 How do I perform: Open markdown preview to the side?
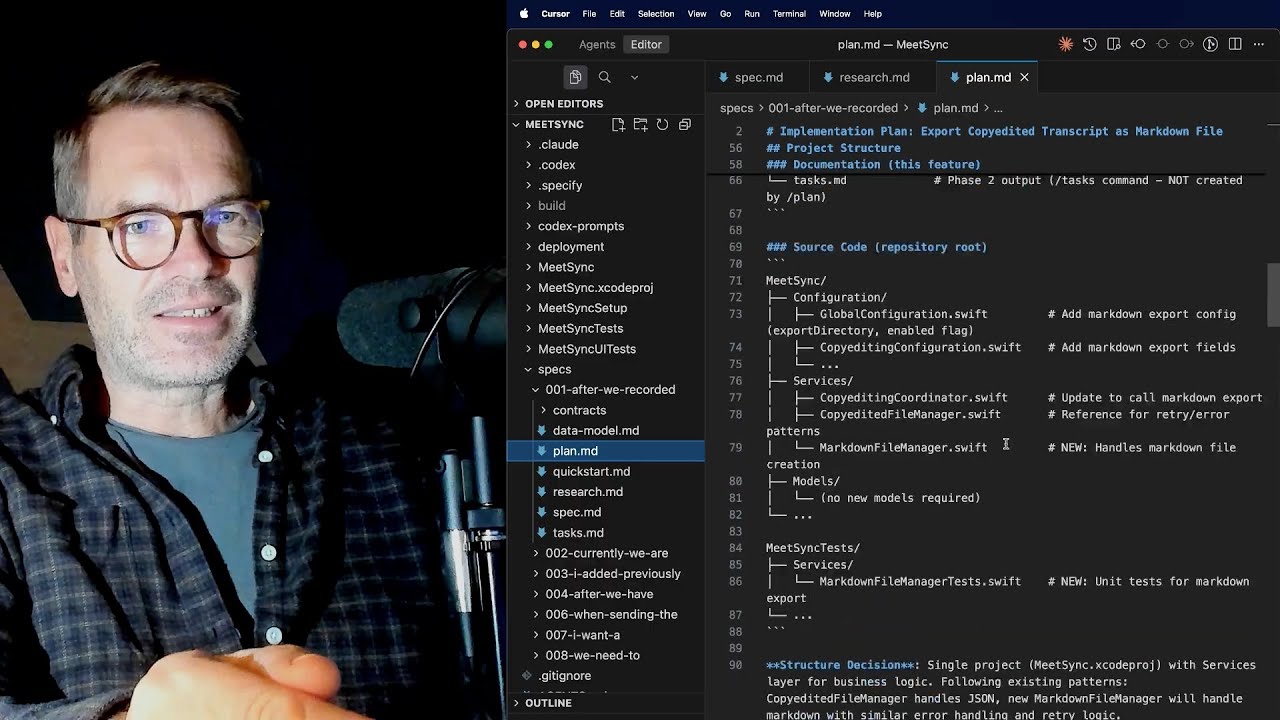(x=1114, y=44)
